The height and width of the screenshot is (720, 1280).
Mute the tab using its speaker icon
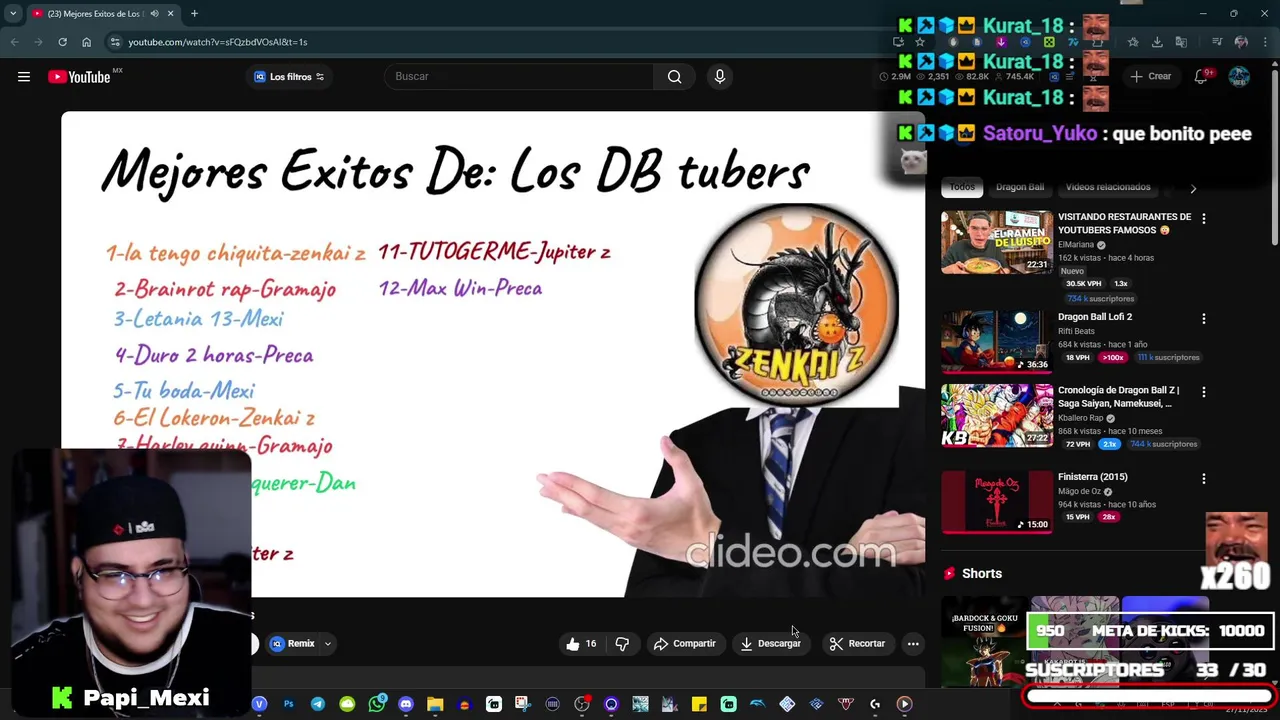[x=154, y=14]
